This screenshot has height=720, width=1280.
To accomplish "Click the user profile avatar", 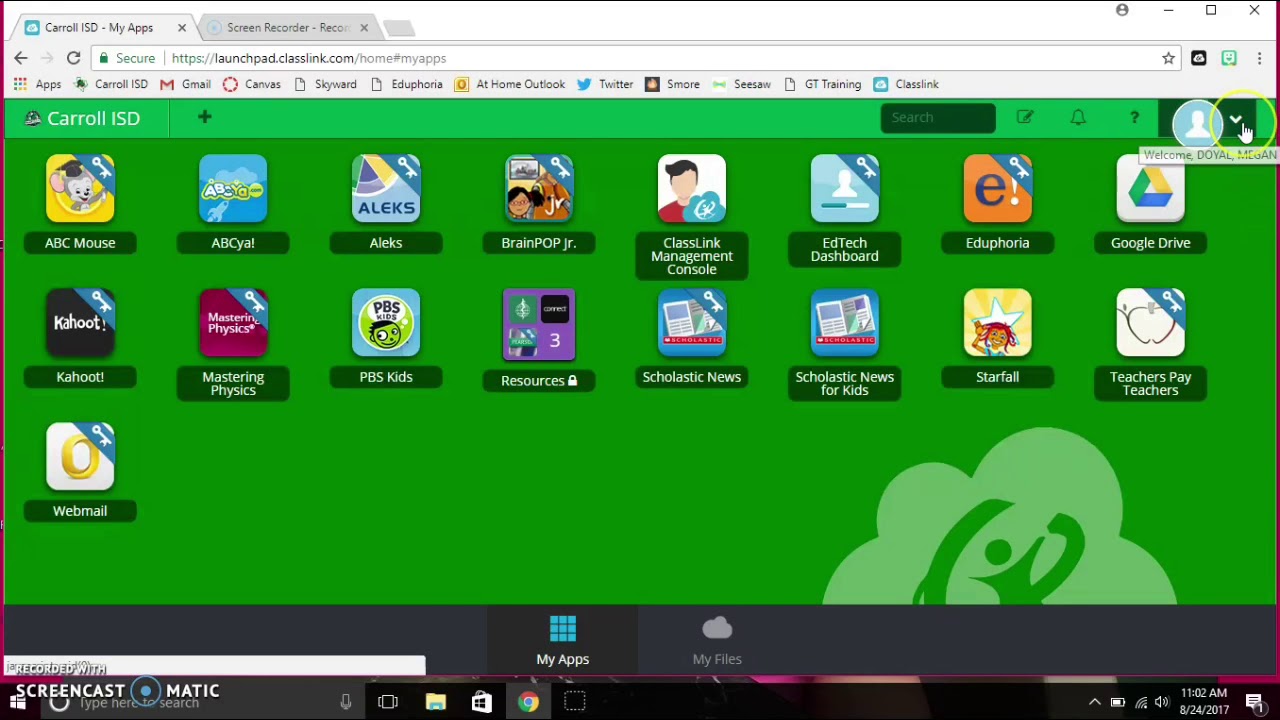I will pos(1196,122).
